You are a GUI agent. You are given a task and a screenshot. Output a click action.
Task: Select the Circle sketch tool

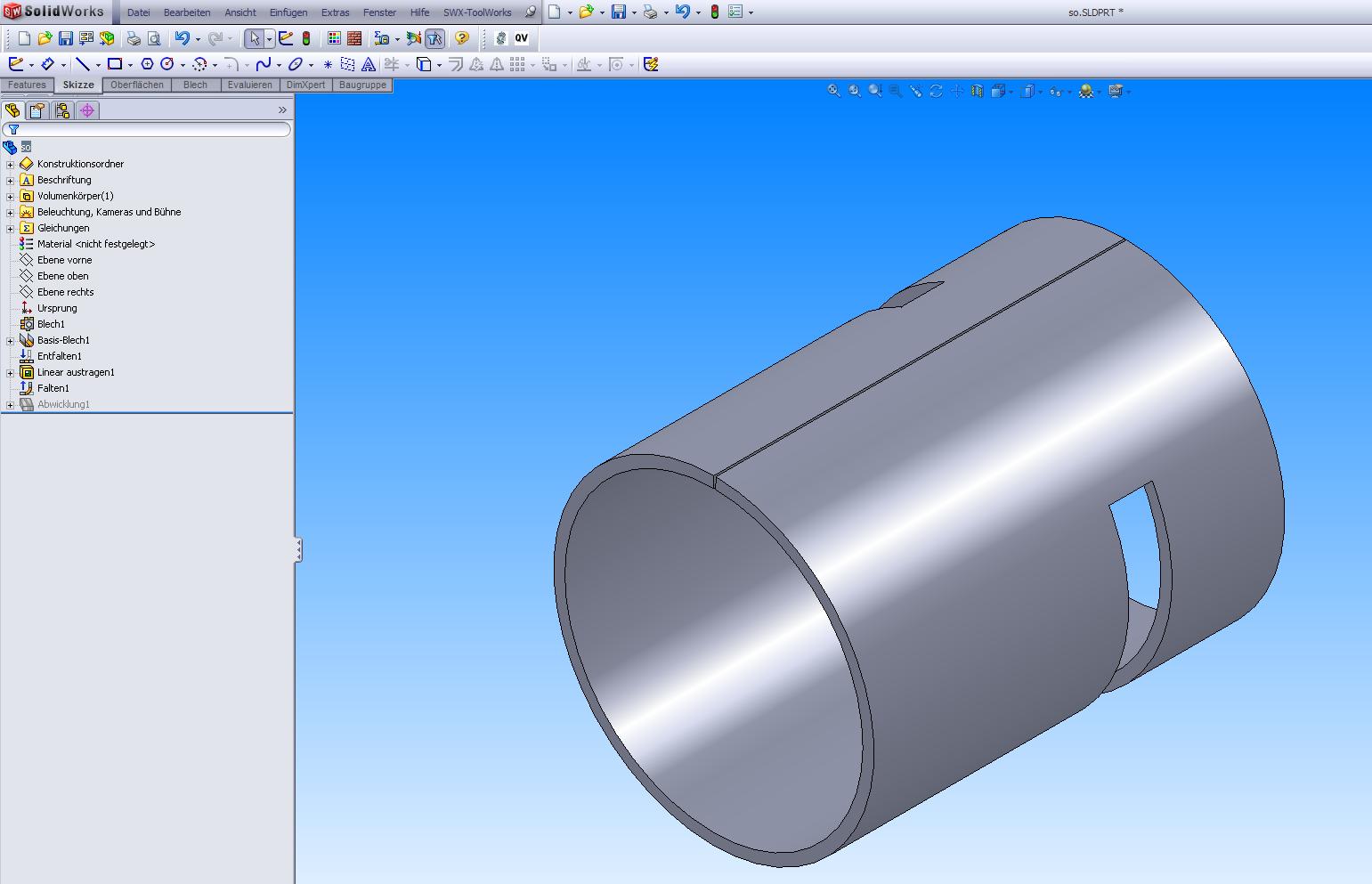(x=166, y=64)
